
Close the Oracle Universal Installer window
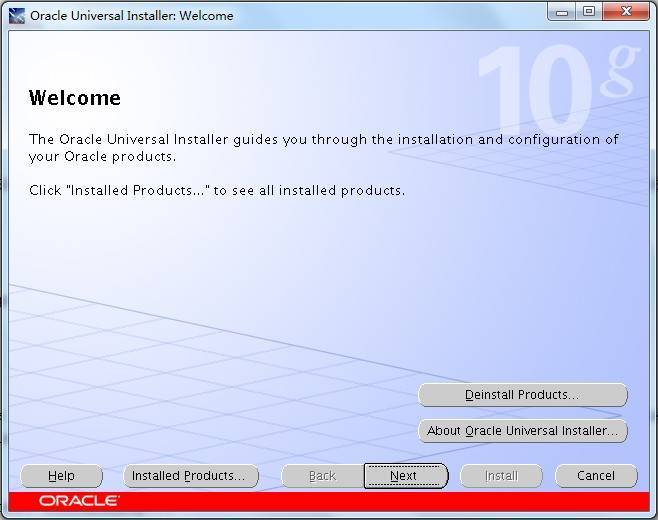[624, 12]
